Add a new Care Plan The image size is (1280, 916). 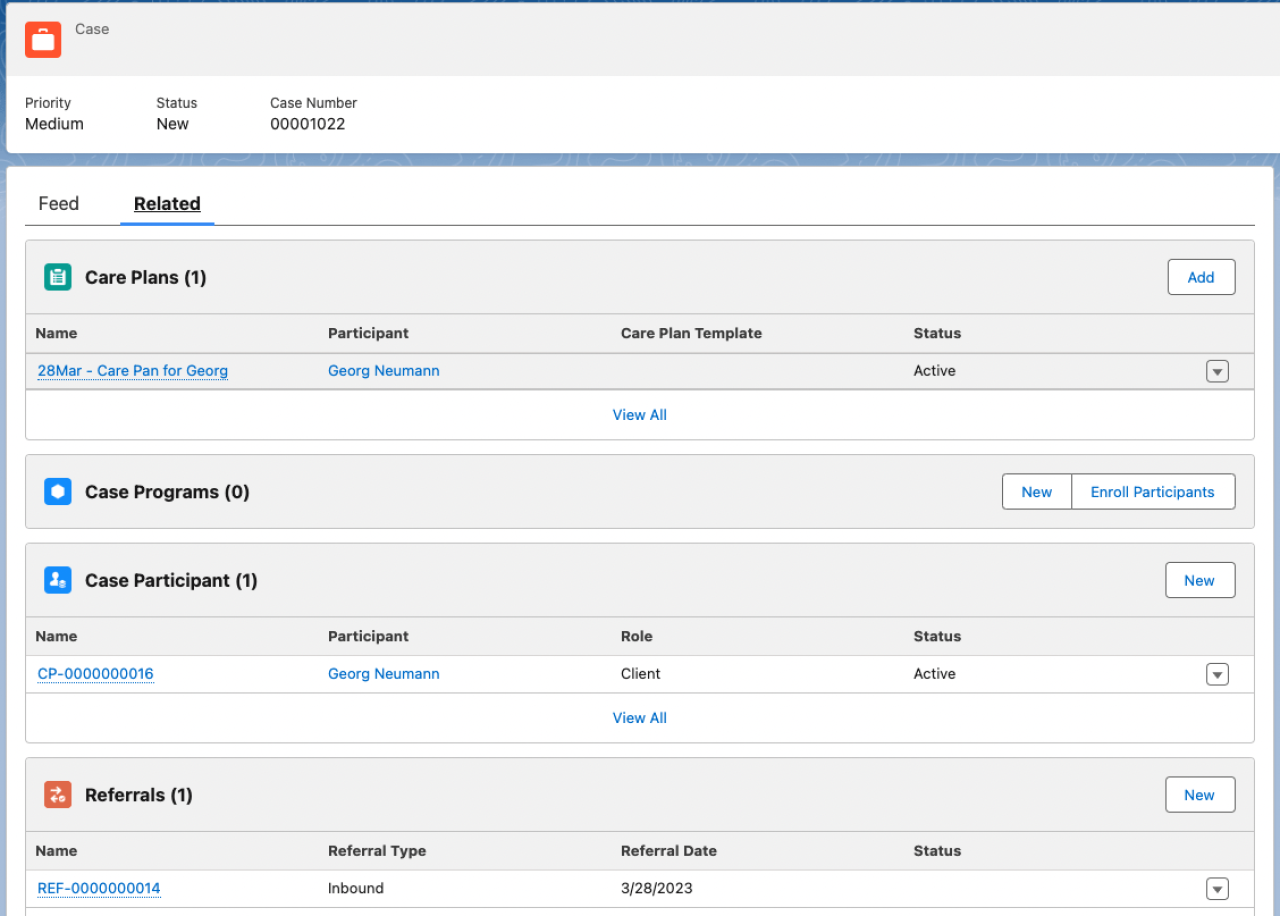point(1201,277)
